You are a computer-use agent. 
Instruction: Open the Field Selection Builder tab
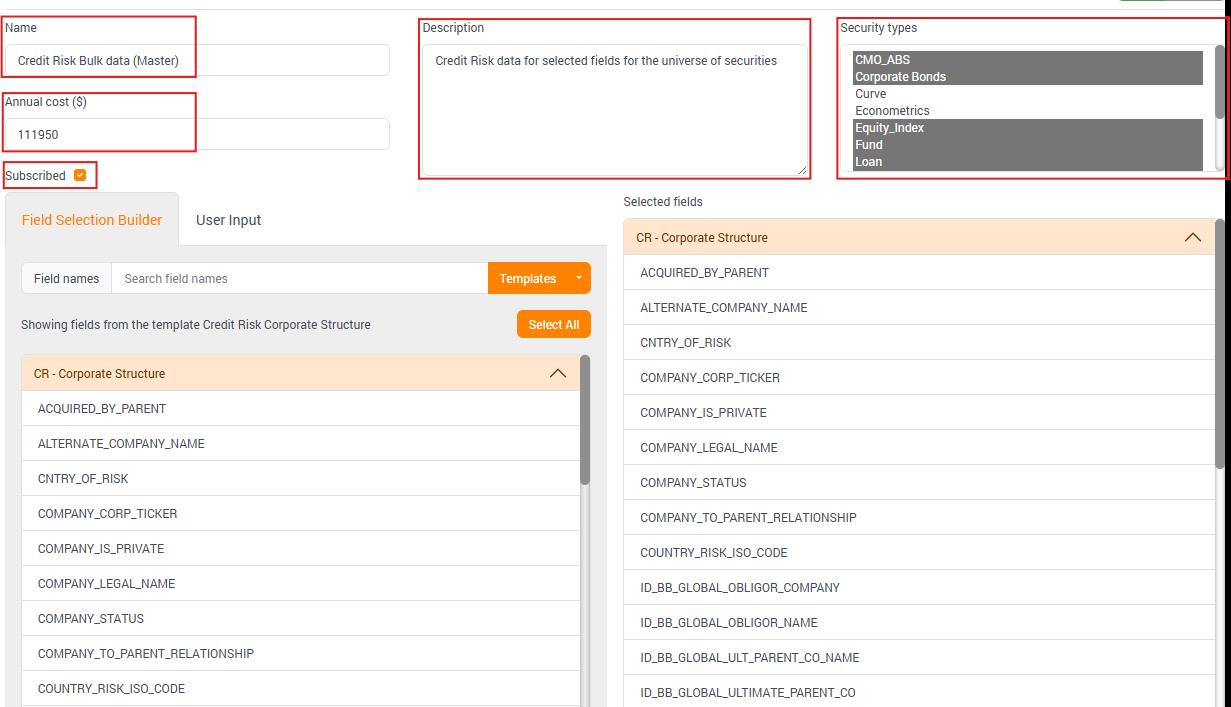pos(92,220)
